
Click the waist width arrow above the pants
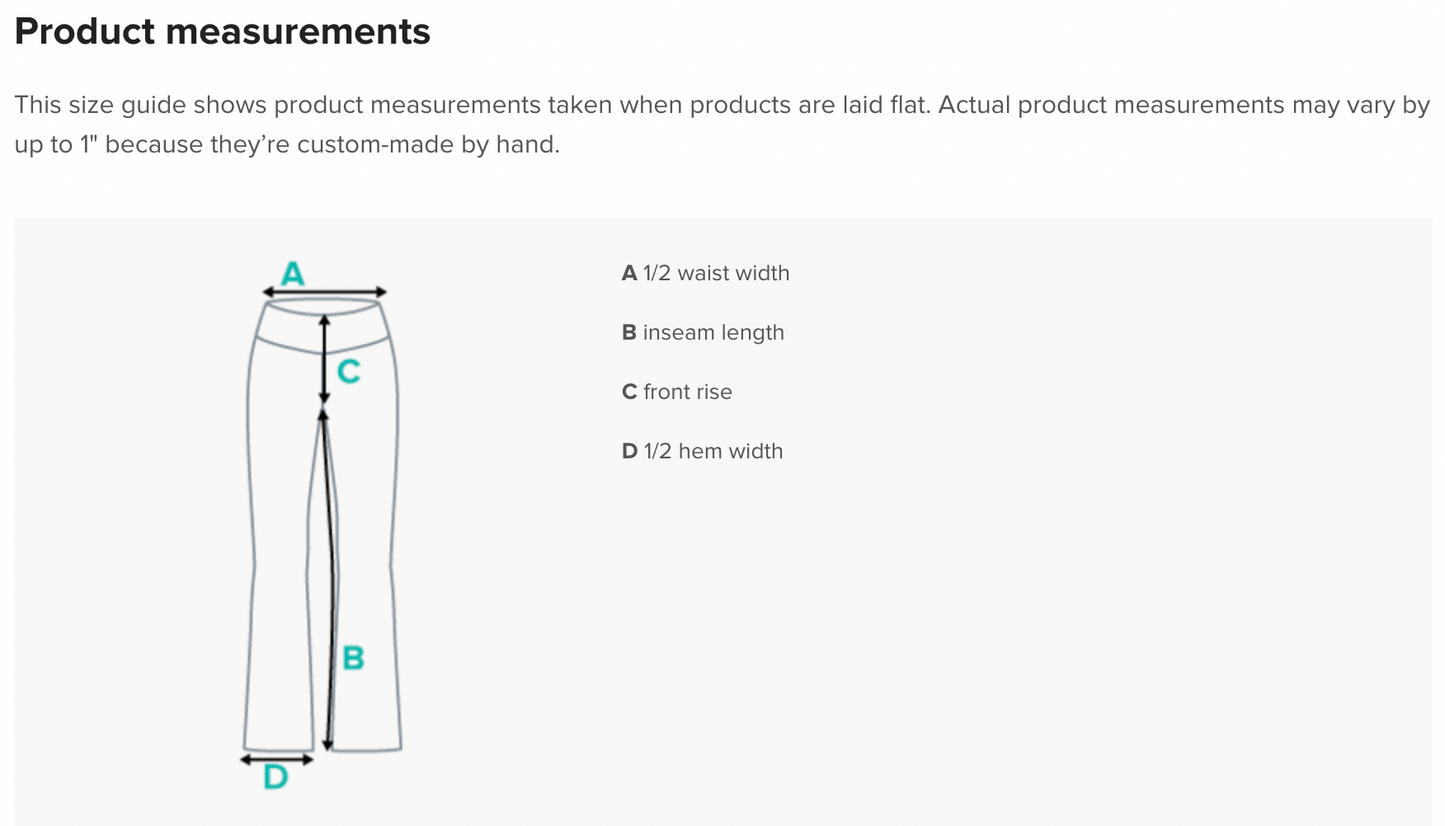pyautogui.click(x=324, y=292)
